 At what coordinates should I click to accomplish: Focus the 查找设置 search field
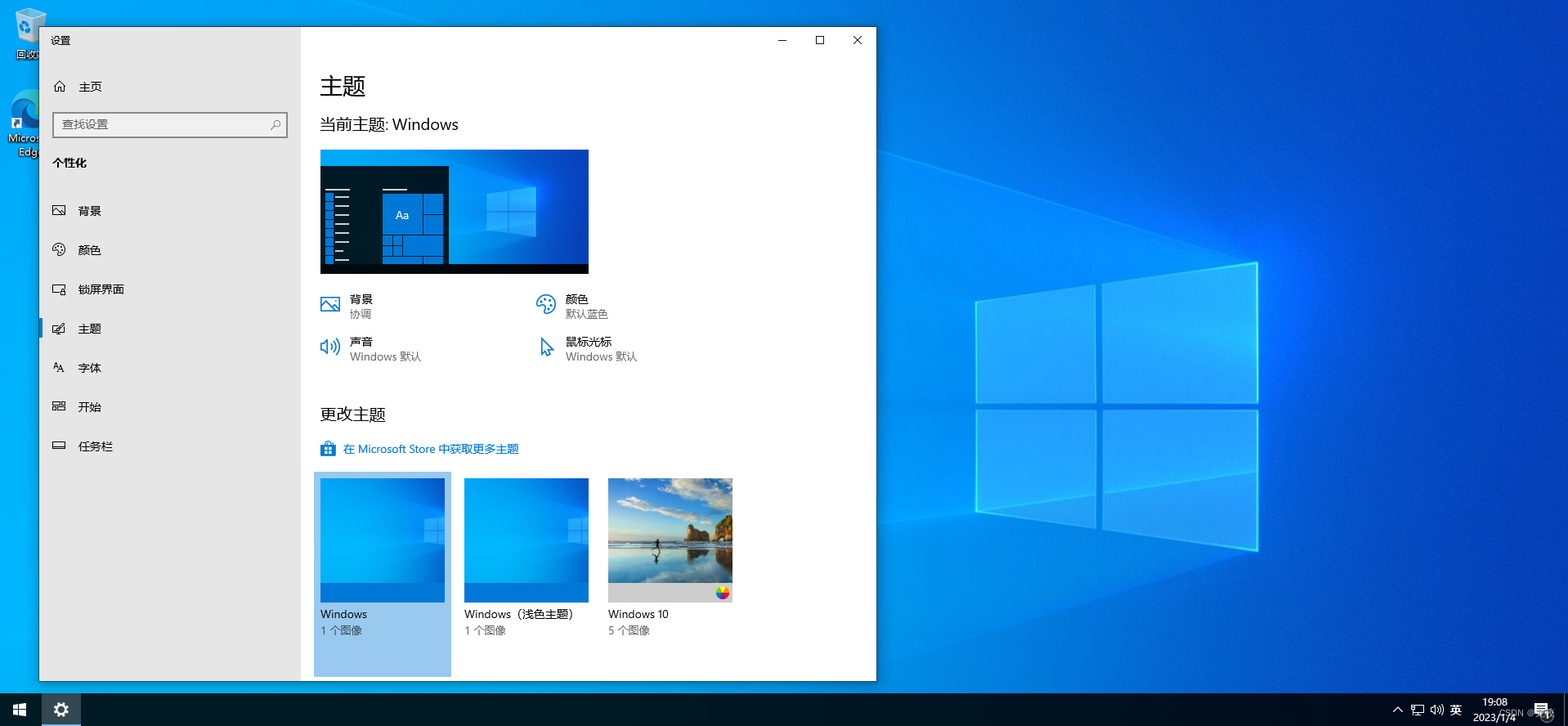[x=170, y=125]
